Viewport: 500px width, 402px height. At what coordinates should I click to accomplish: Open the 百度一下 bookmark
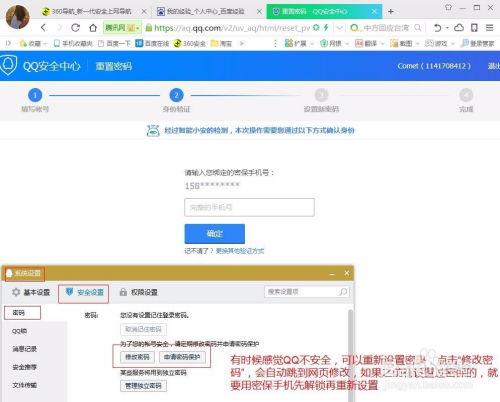114,43
